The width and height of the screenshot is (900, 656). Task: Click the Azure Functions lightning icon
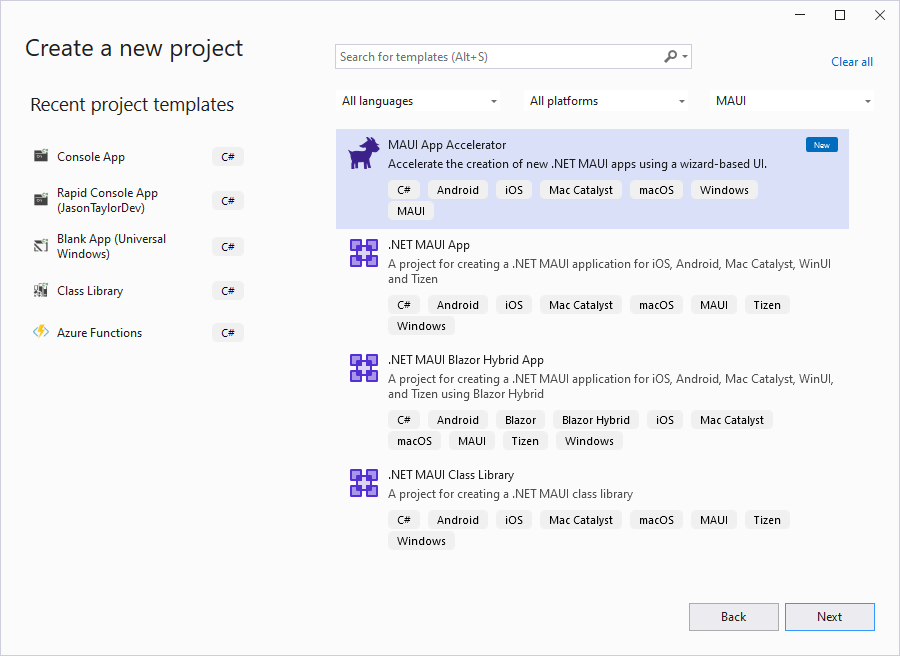click(41, 332)
